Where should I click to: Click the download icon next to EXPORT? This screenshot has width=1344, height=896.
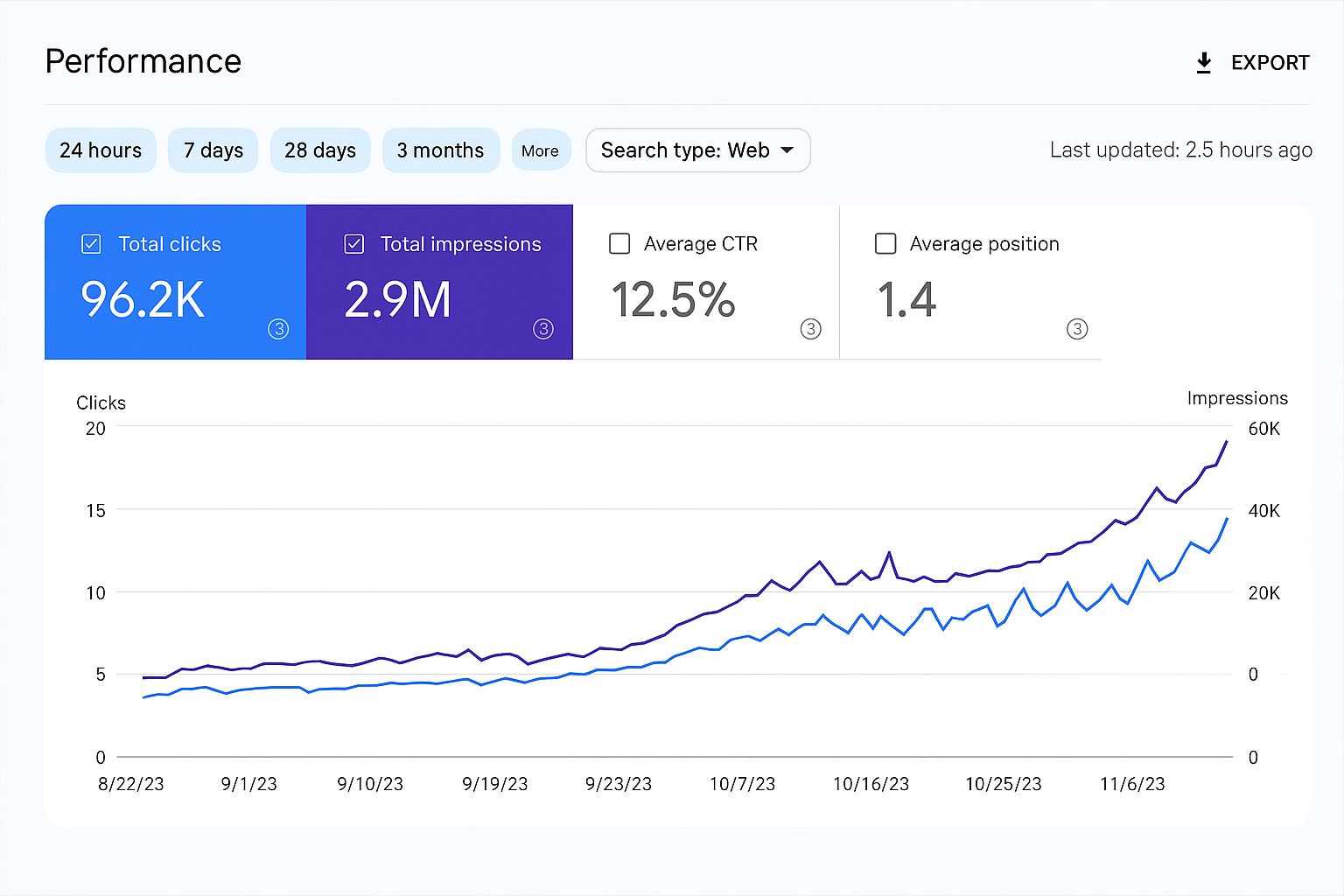tap(1204, 62)
